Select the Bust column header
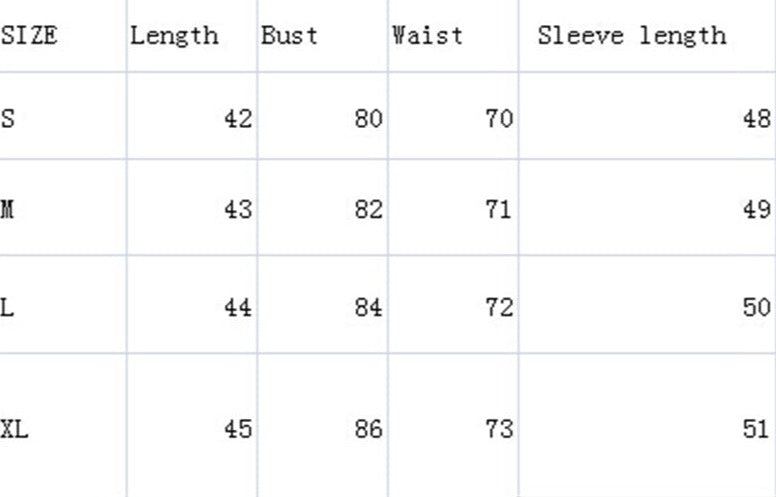The width and height of the screenshot is (776, 497). [290, 36]
